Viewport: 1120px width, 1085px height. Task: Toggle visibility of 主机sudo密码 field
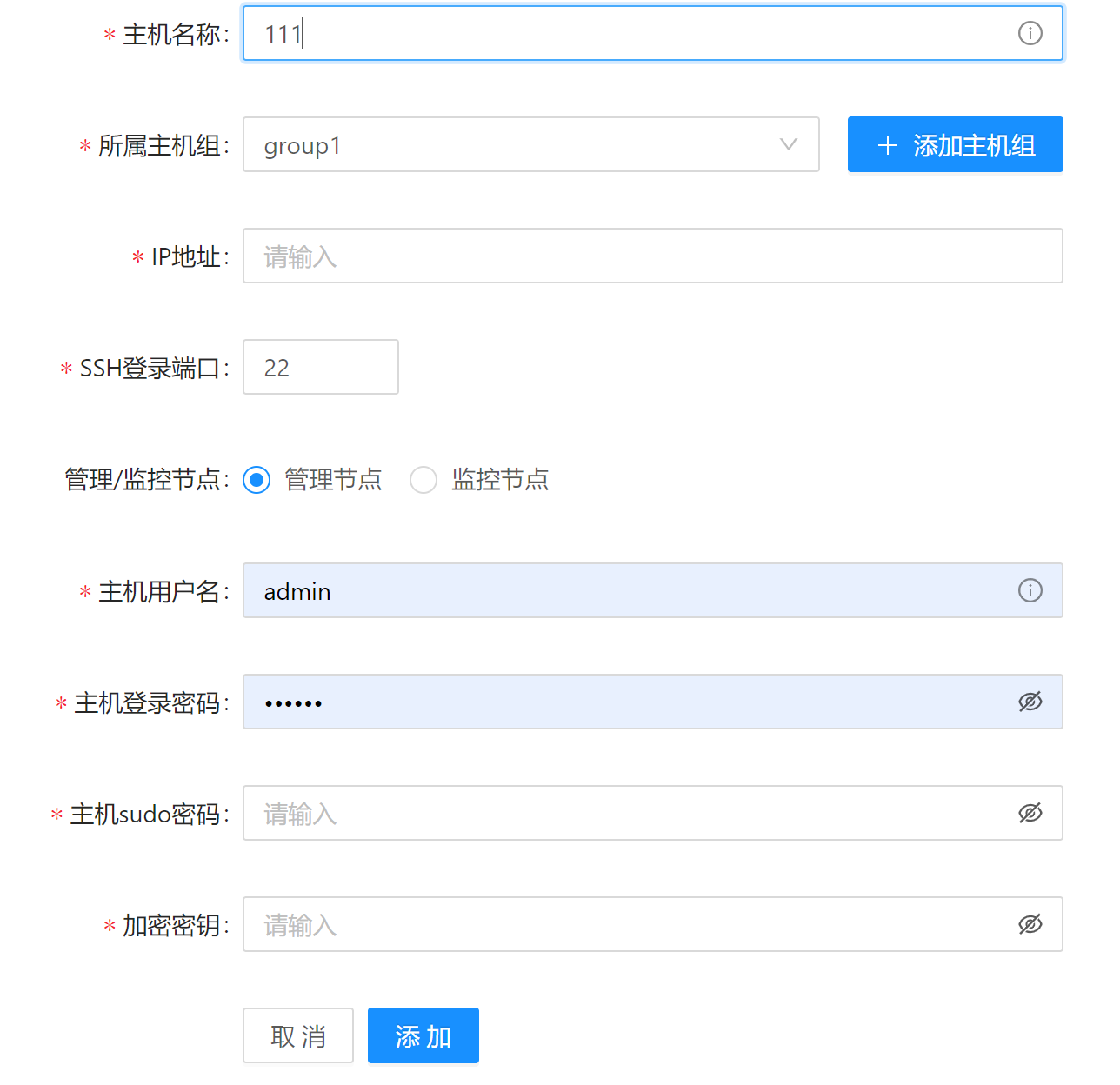coord(1030,813)
